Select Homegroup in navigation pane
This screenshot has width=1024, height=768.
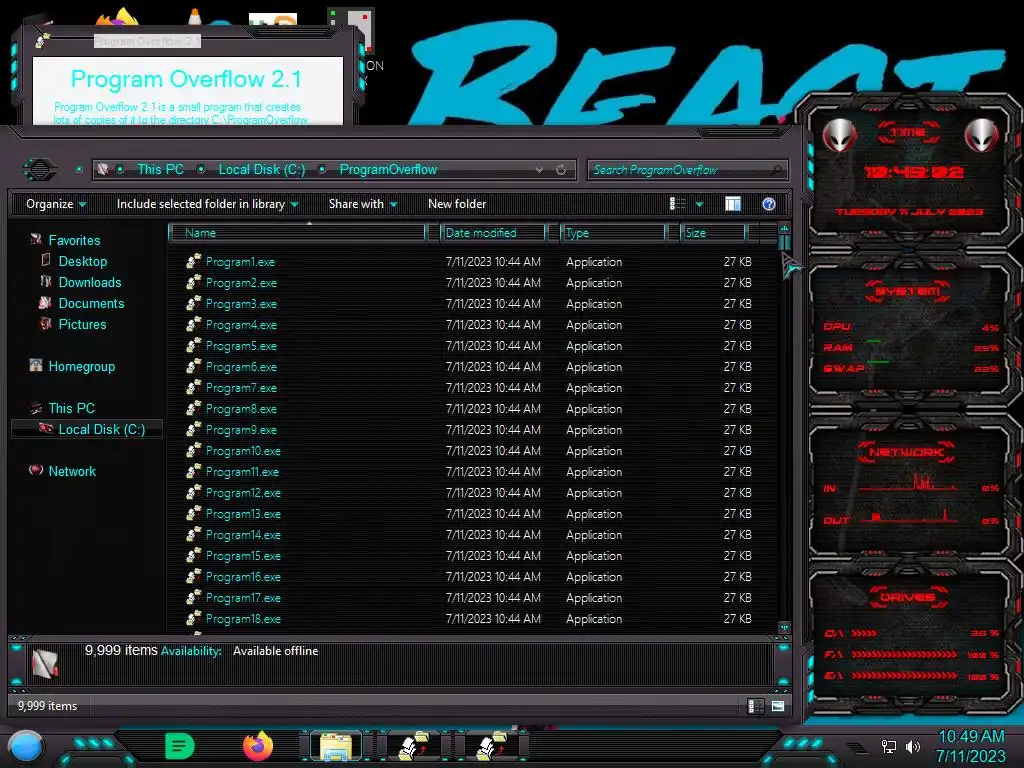pos(82,366)
